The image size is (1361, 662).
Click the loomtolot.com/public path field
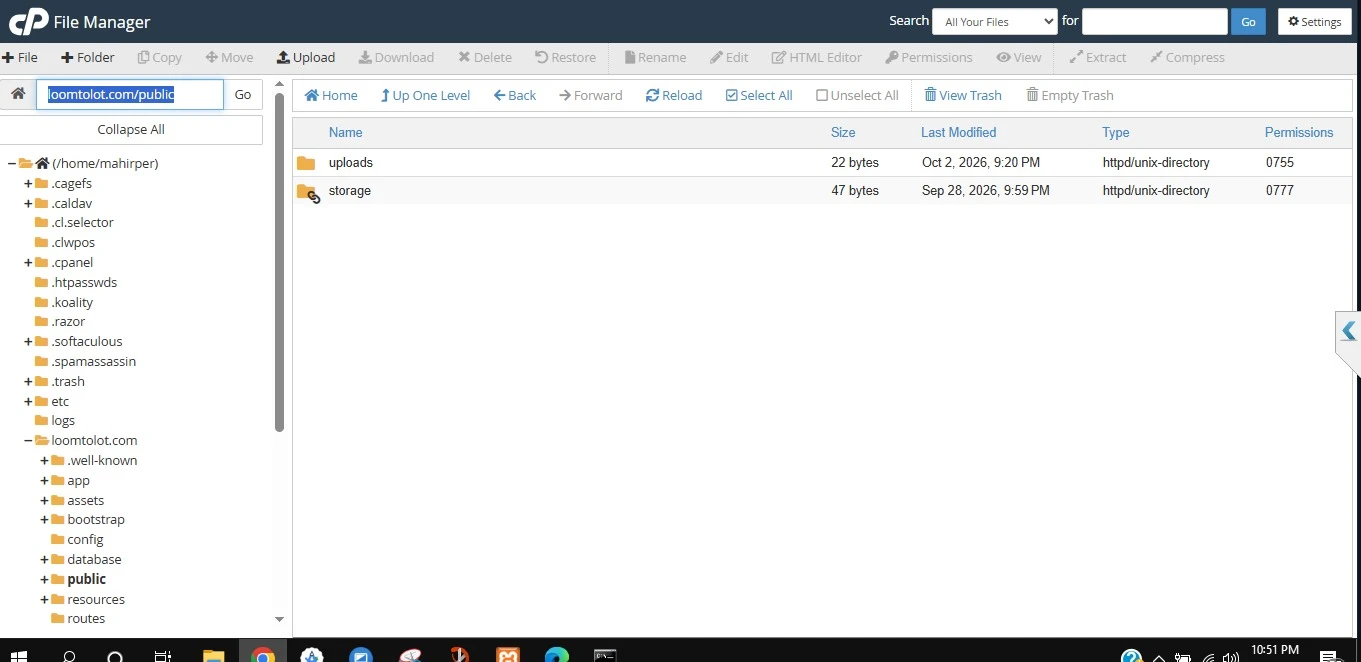(x=130, y=94)
